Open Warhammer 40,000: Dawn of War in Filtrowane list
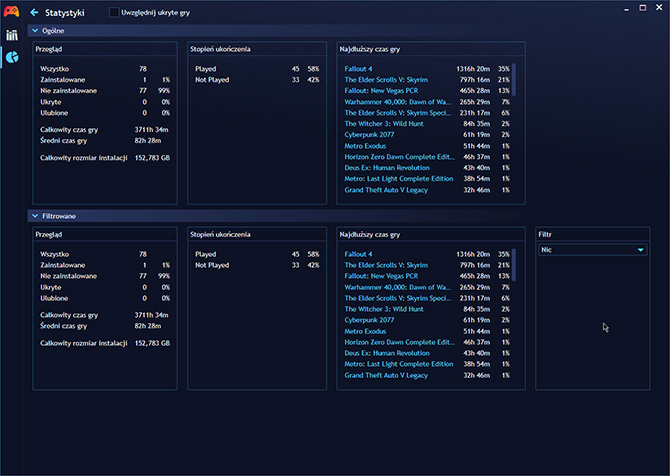670x476 pixels. (397, 287)
